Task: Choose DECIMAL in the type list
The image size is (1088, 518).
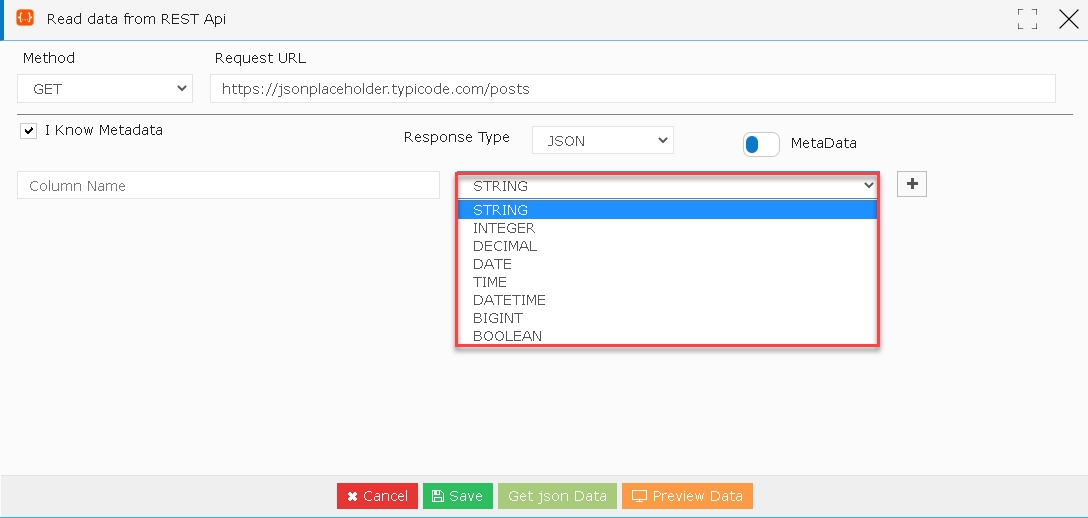Action: click(668, 246)
